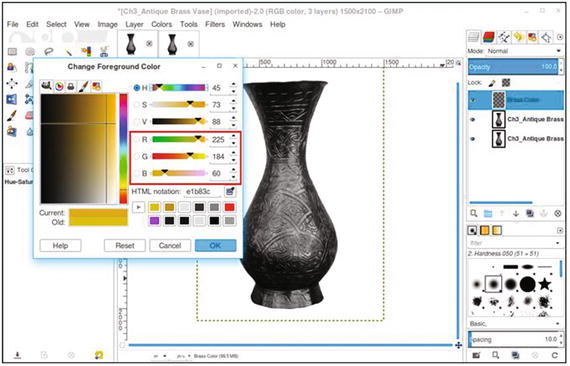
Task: Select the Scissors Select tool
Action: [x=104, y=52]
